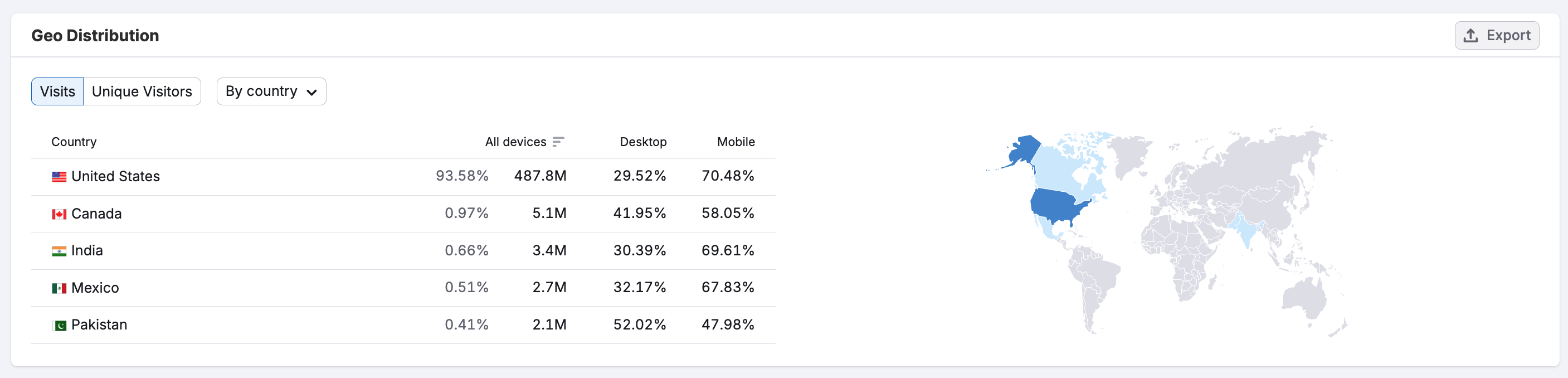Sort by the Mobile column header
Image resolution: width=1568 pixels, height=378 pixels.
pyautogui.click(x=736, y=142)
